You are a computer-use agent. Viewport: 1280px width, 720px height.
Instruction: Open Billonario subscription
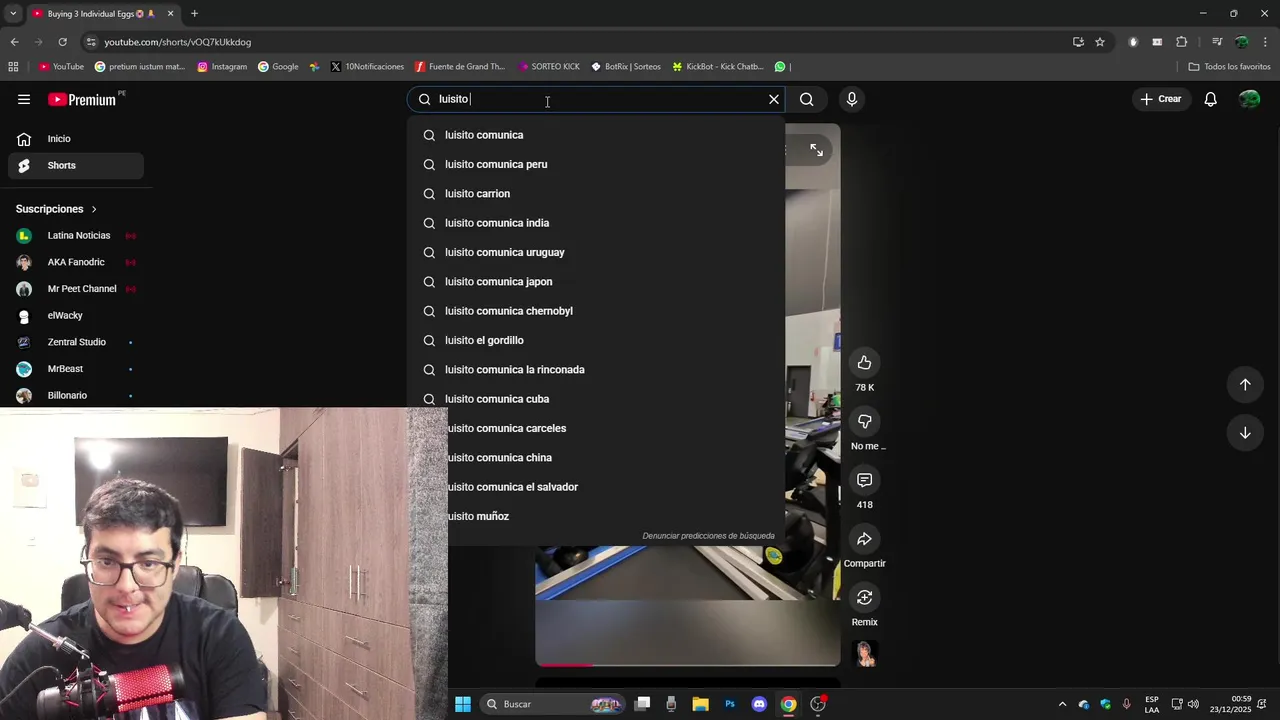tap(76, 396)
